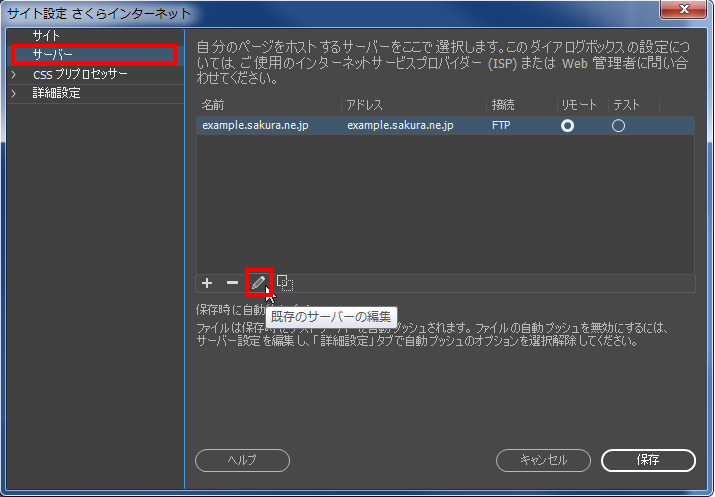Expand the CSS プリプロセッサー chevron arrow
715x497 pixels.
coord(14,74)
